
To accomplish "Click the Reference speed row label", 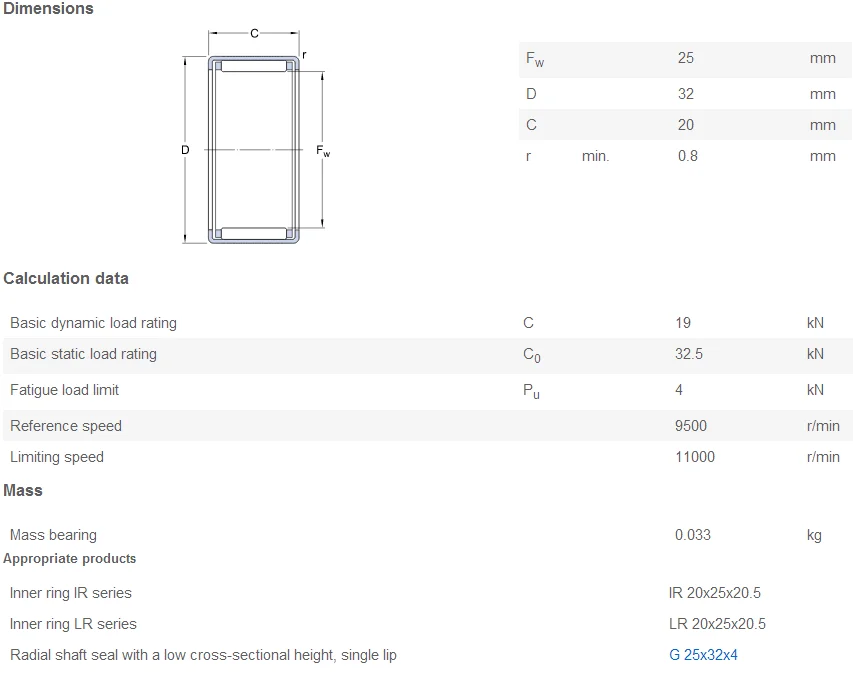I will point(66,426).
